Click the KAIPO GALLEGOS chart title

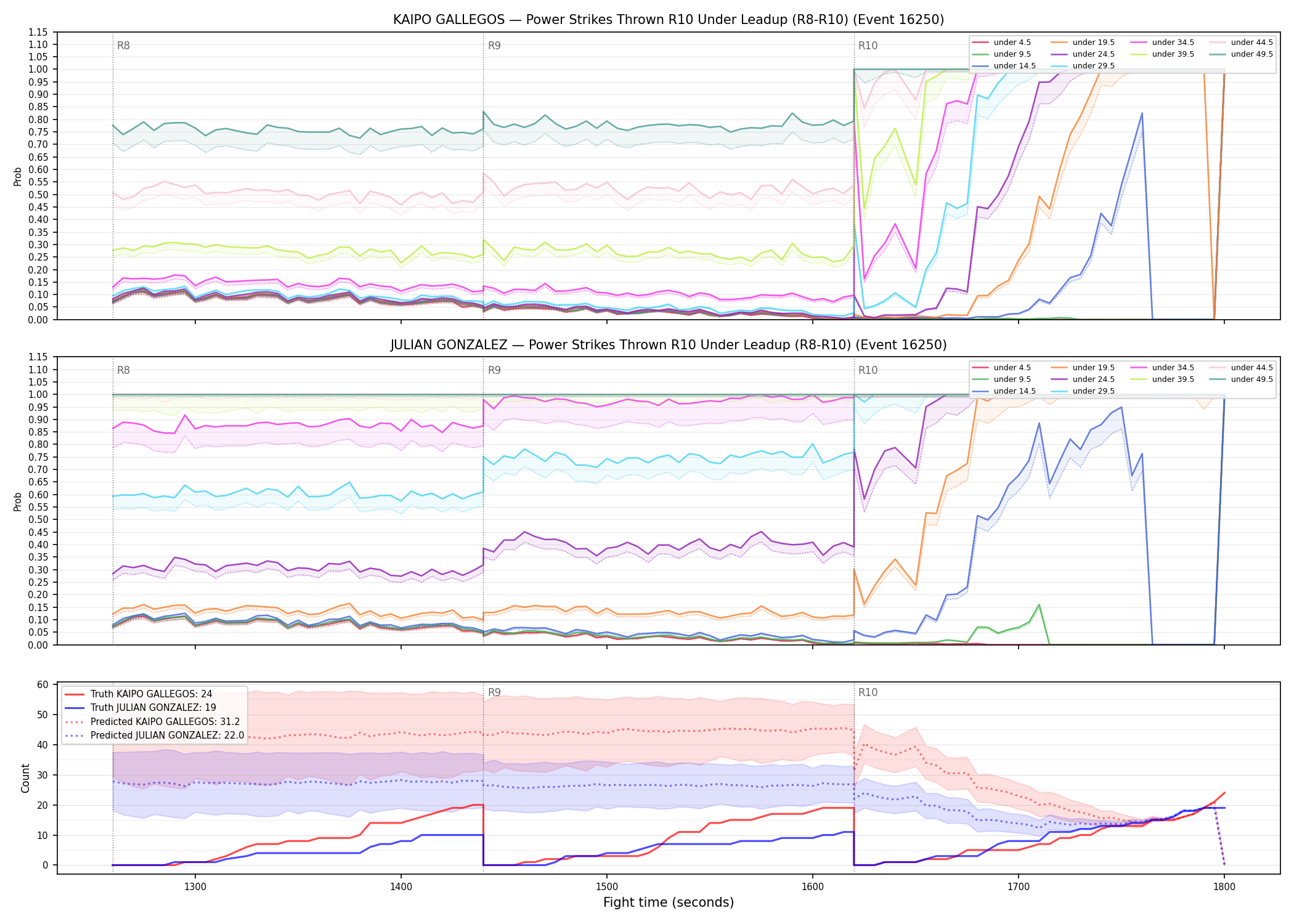click(669, 20)
